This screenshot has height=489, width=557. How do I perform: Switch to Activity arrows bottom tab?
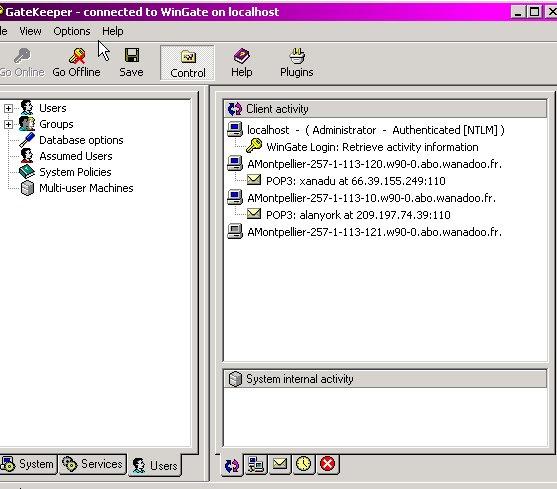(232, 465)
